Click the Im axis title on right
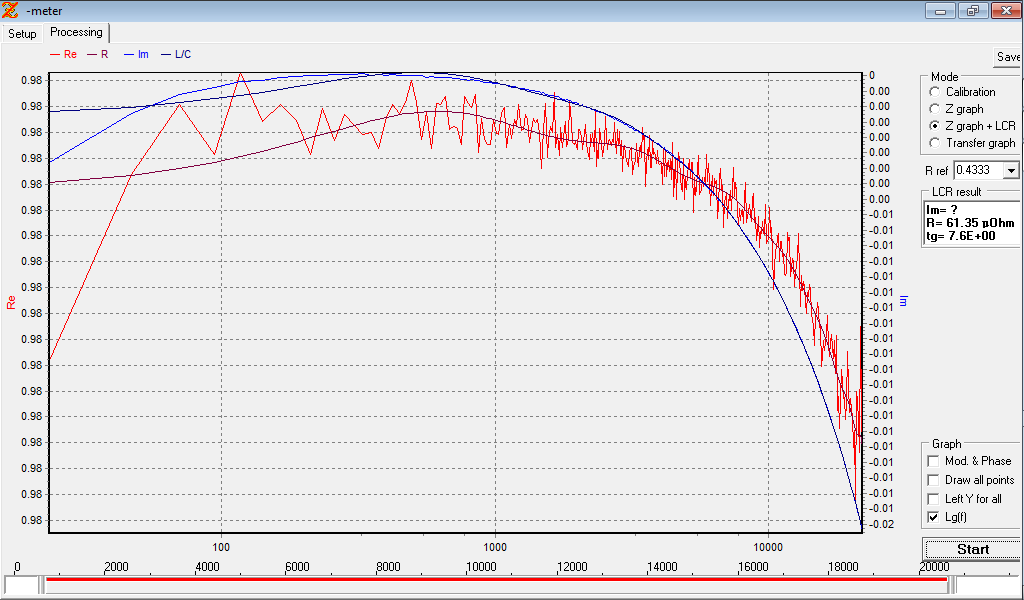This screenshot has width=1024, height=600. pyautogui.click(x=904, y=301)
